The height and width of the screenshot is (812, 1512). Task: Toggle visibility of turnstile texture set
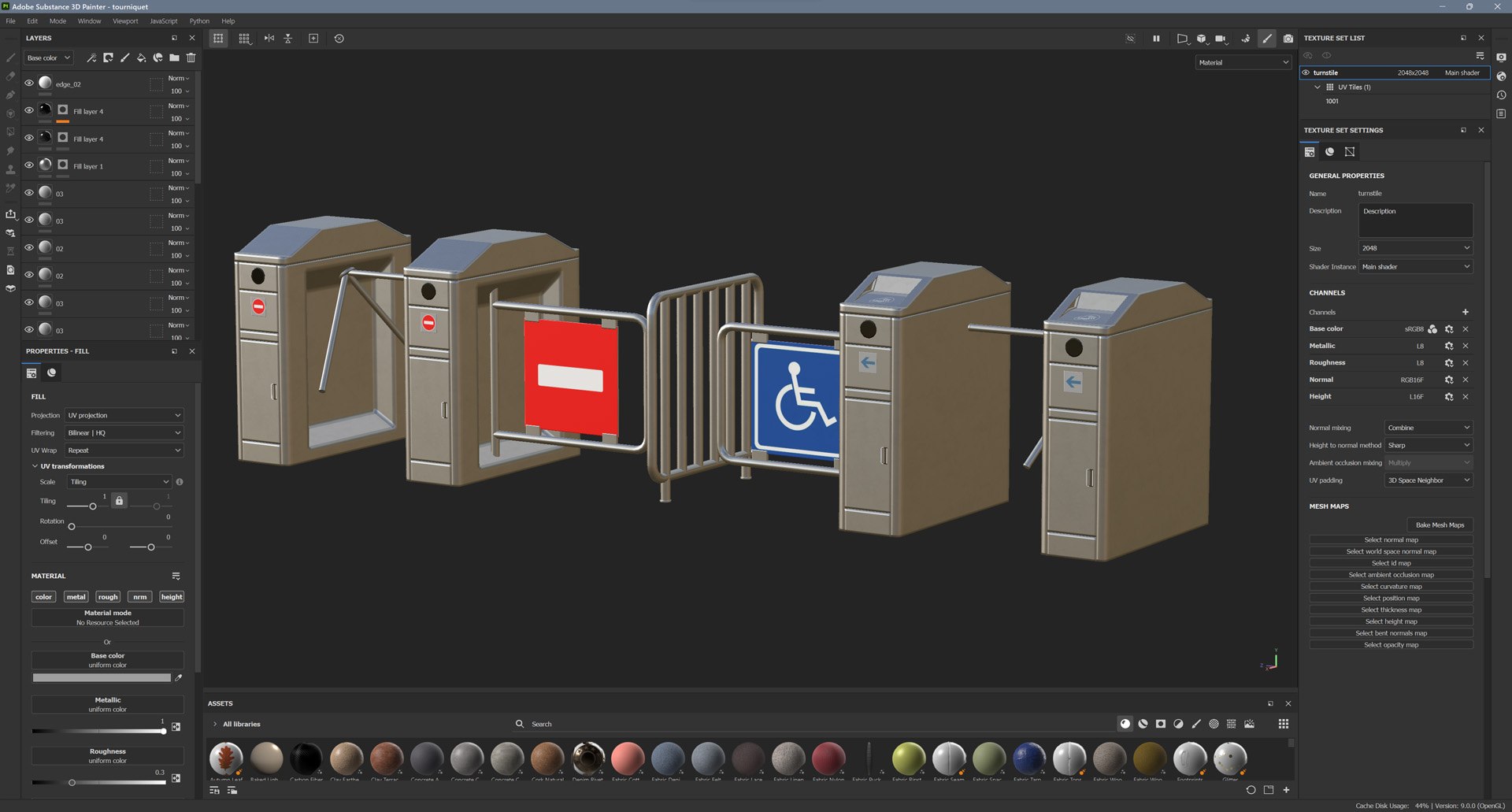[x=1306, y=72]
